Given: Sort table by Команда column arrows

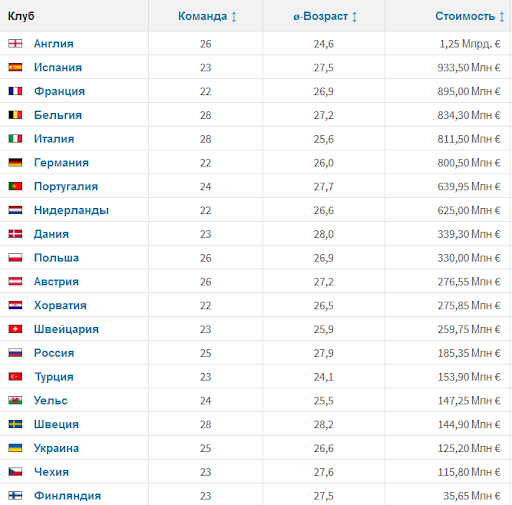Looking at the screenshot, I should tap(234, 17).
